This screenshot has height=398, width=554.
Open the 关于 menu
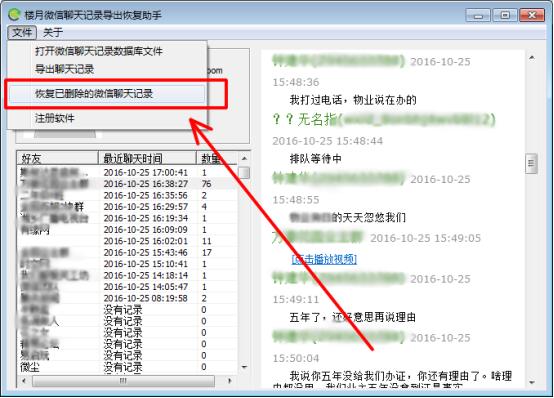pyautogui.click(x=53, y=33)
